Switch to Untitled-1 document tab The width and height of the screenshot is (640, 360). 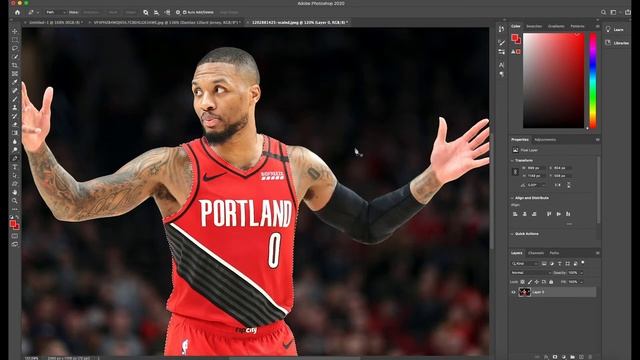point(56,23)
